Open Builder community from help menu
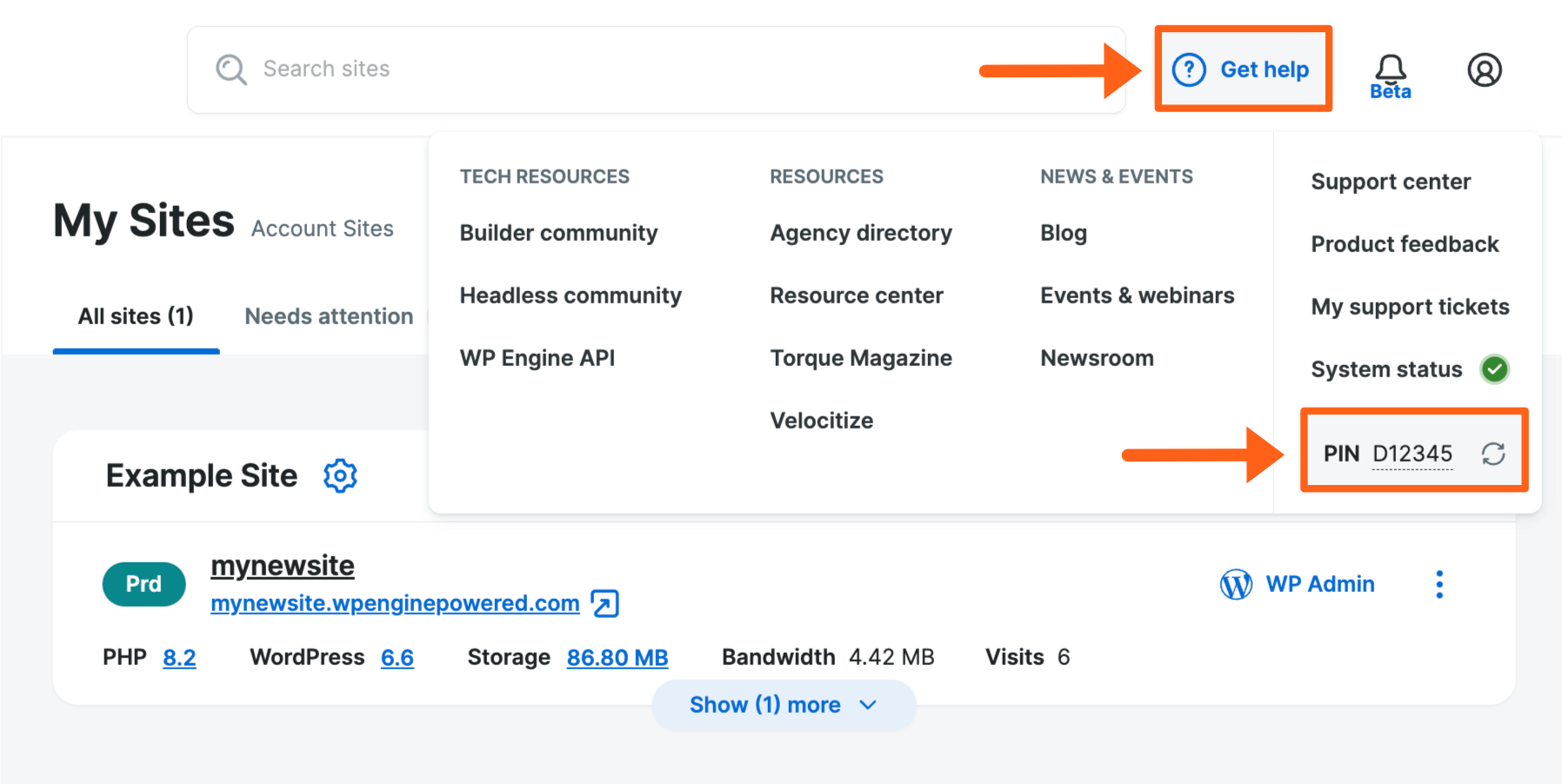Image resolution: width=1562 pixels, height=784 pixels. click(x=558, y=233)
